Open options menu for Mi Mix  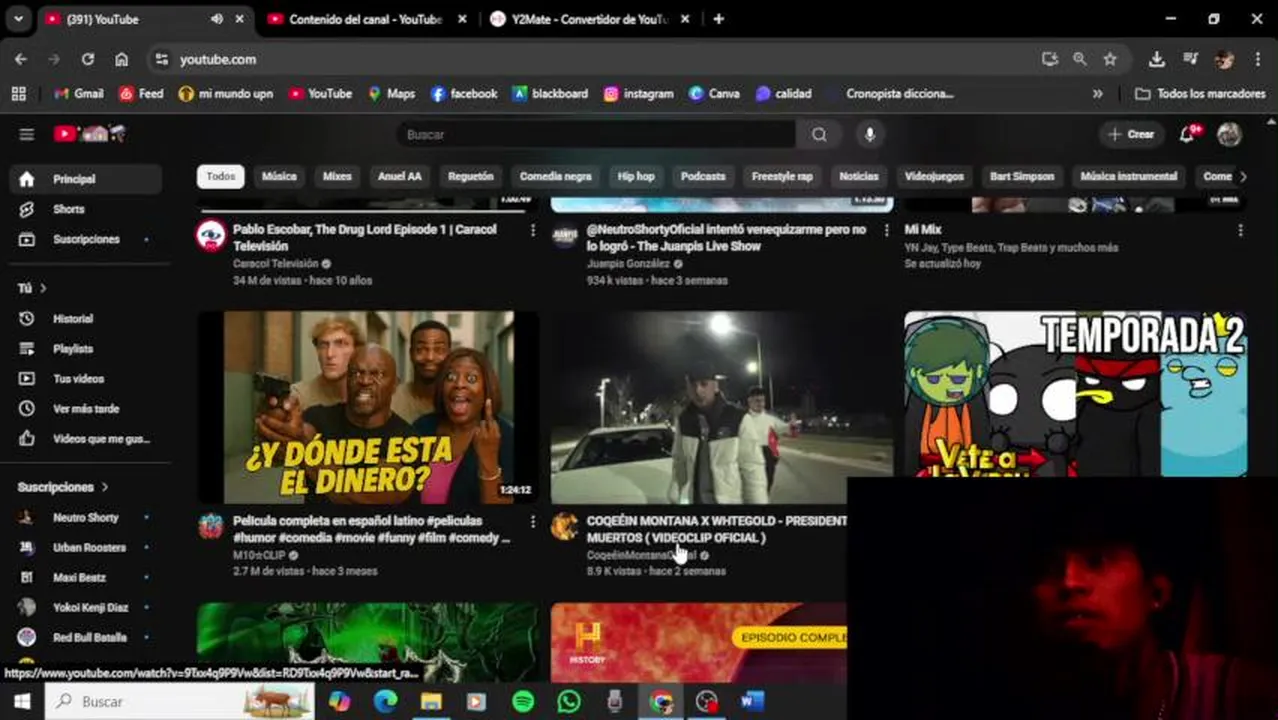coord(1240,230)
